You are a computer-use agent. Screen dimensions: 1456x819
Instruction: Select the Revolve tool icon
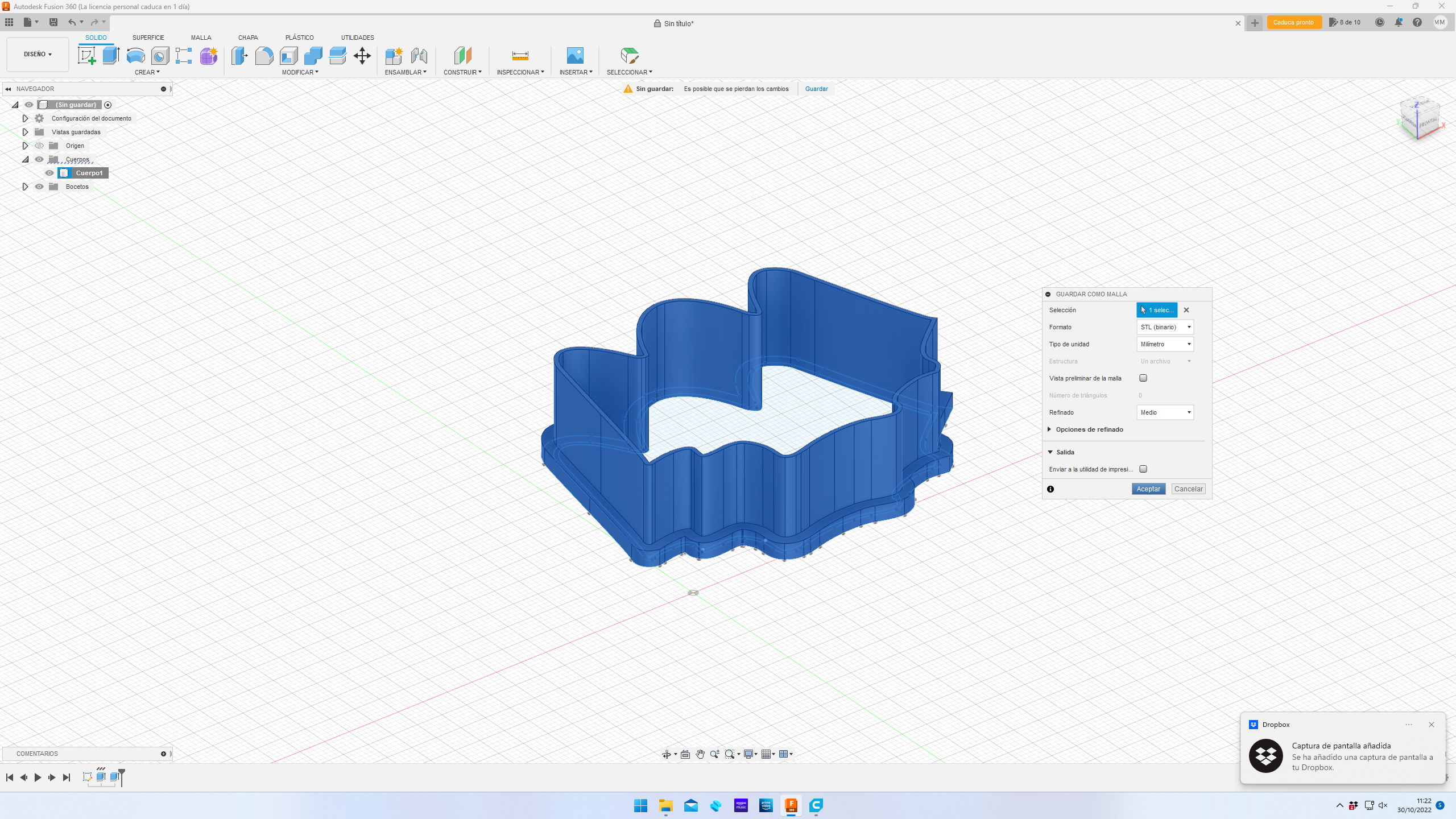tap(135, 56)
